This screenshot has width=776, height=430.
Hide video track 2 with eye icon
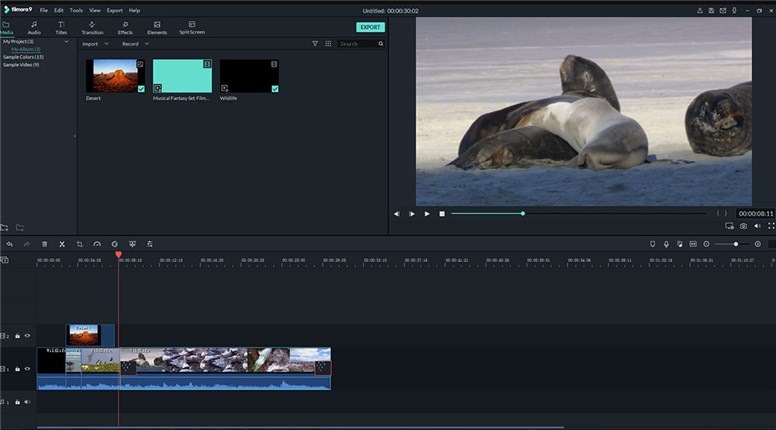[x=27, y=335]
